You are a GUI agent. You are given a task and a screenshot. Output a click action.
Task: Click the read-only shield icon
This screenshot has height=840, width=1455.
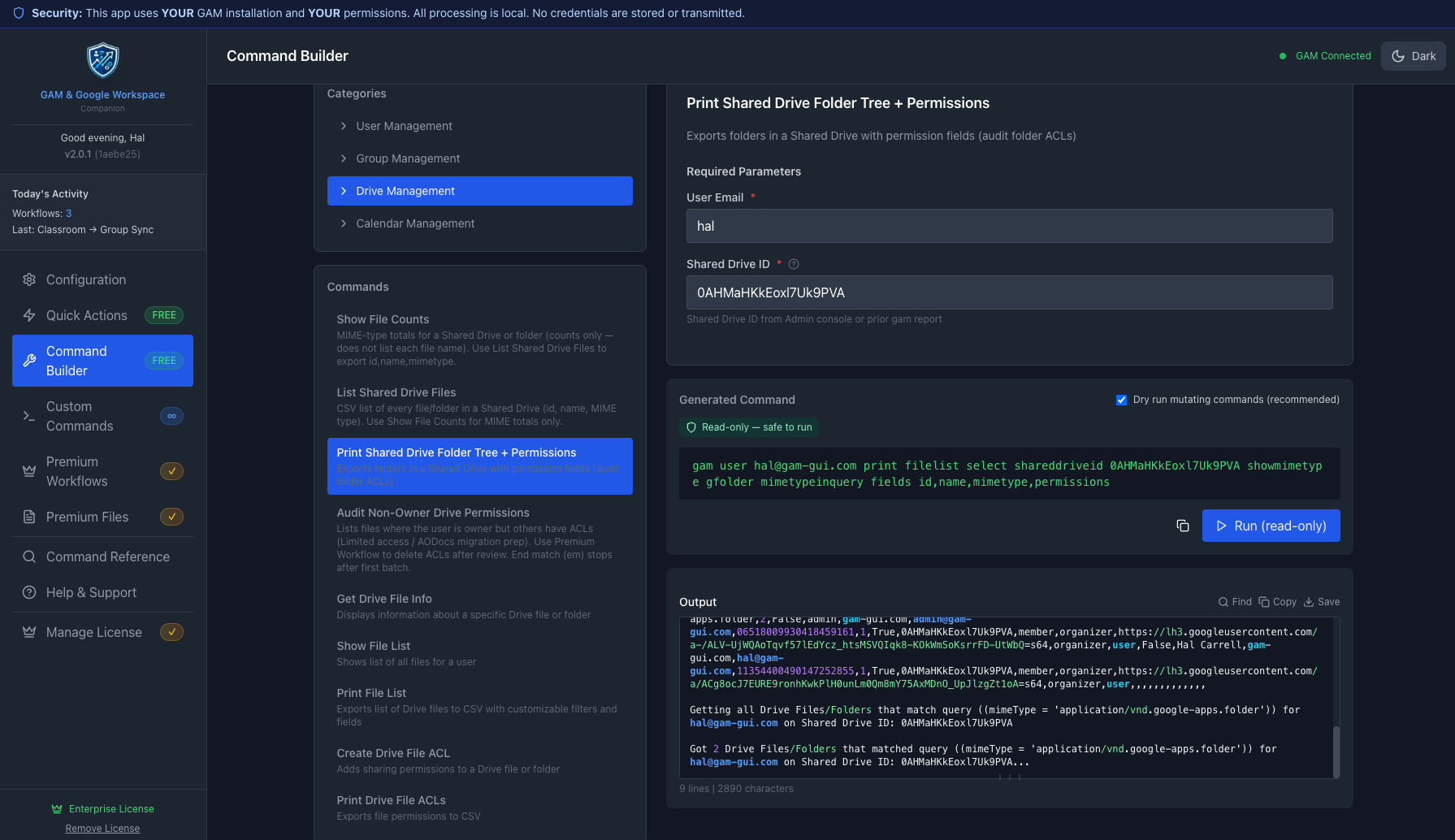[x=691, y=427]
